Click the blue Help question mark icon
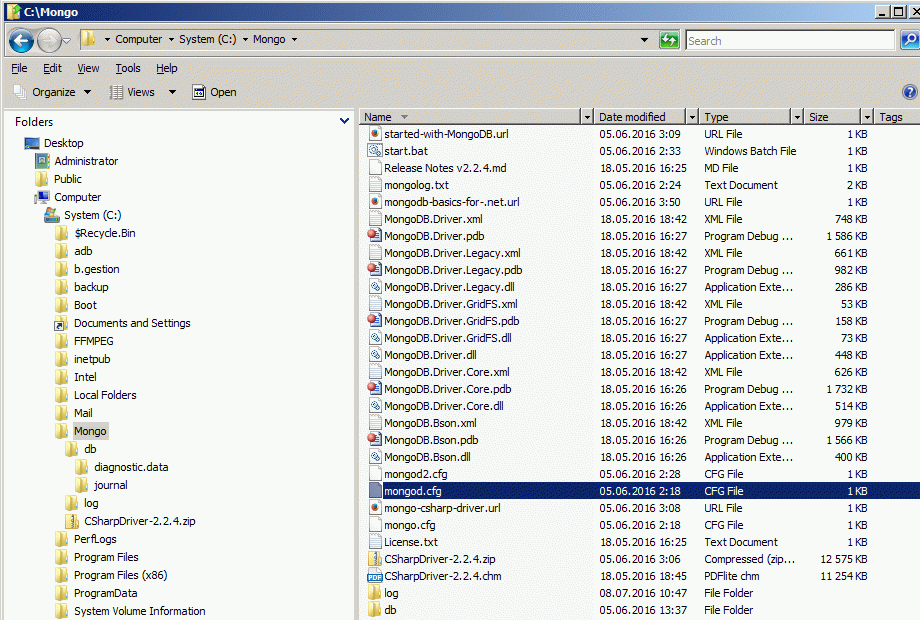920x620 pixels. click(x=909, y=92)
